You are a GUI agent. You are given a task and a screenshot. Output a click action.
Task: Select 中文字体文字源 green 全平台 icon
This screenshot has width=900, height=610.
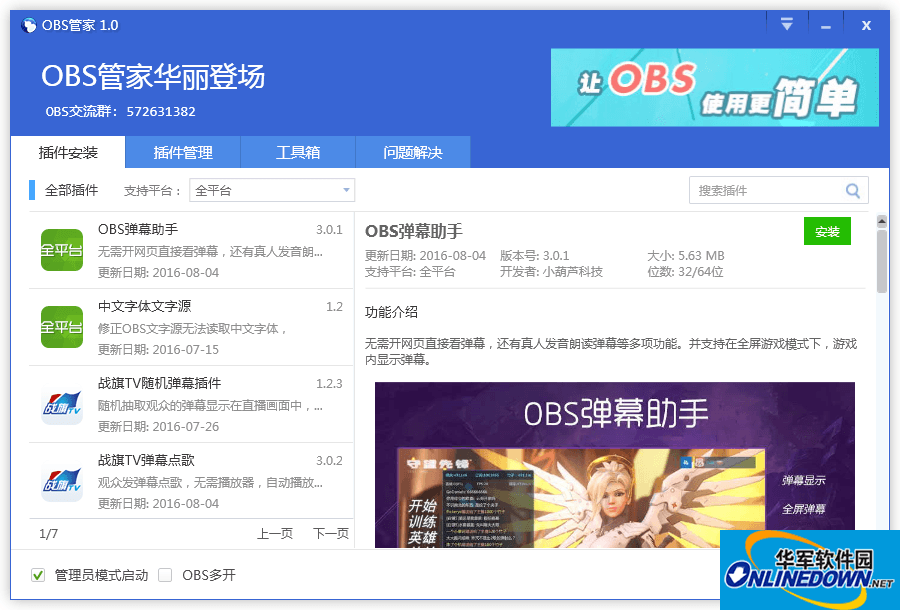pyautogui.click(x=62, y=327)
